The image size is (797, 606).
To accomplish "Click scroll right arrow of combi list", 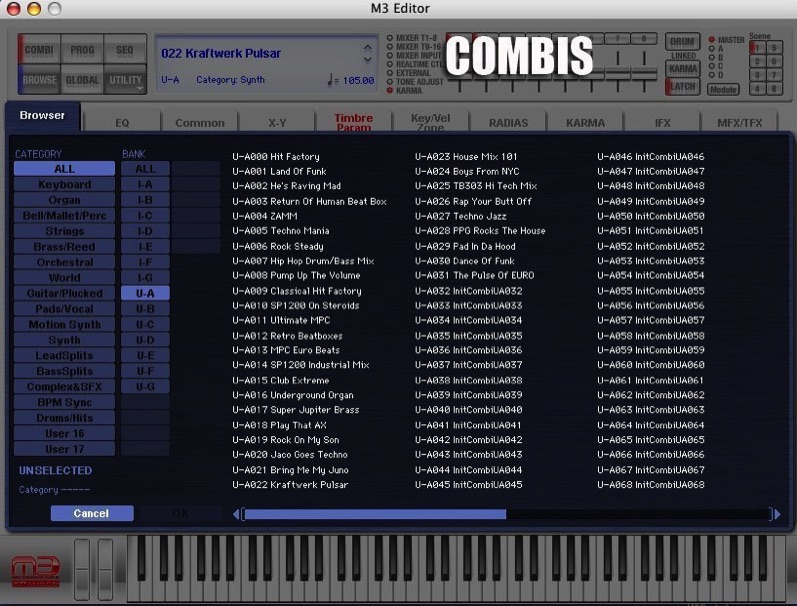I will point(777,514).
